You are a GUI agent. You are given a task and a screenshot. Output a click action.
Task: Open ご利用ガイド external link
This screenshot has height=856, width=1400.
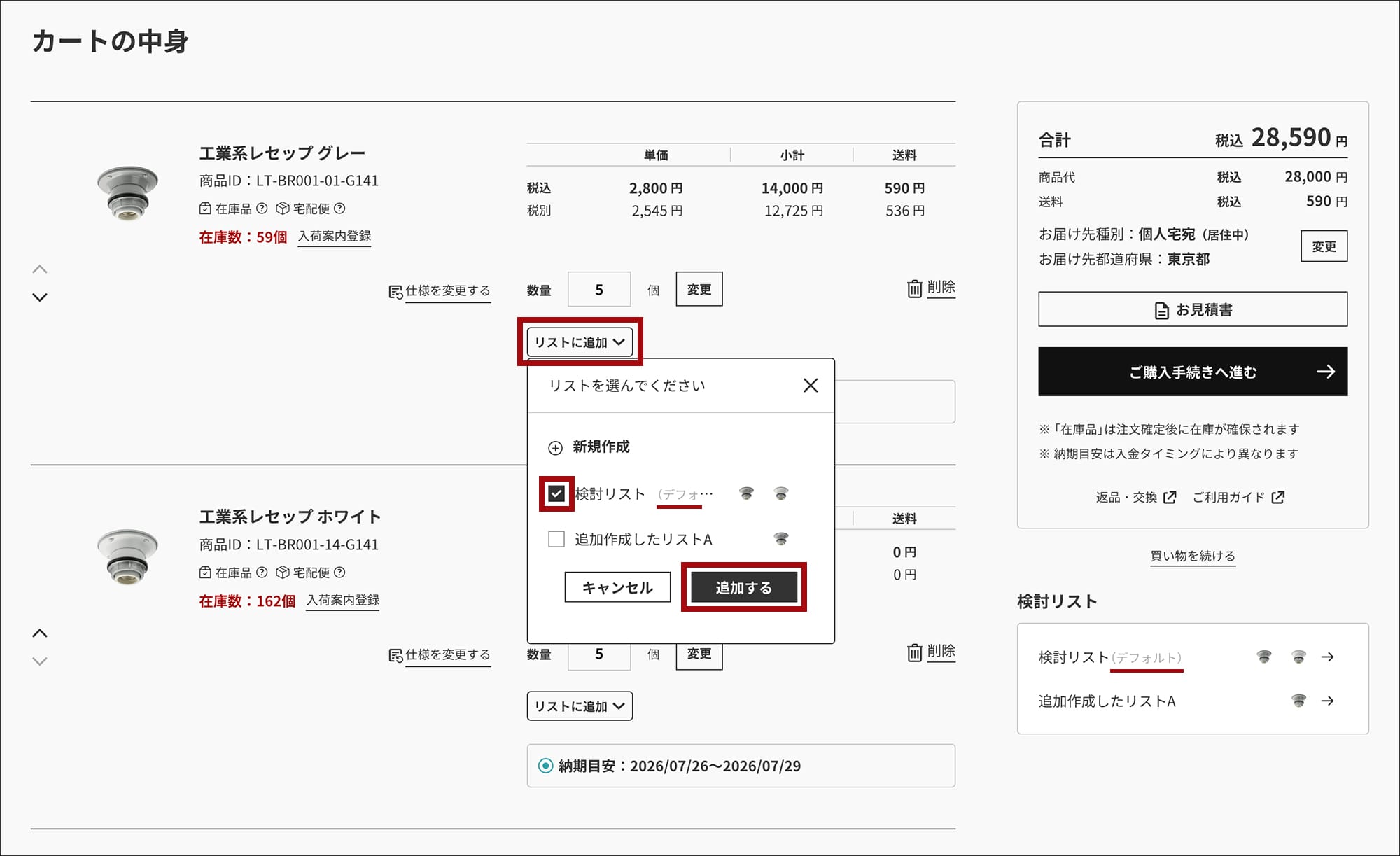[1238, 498]
